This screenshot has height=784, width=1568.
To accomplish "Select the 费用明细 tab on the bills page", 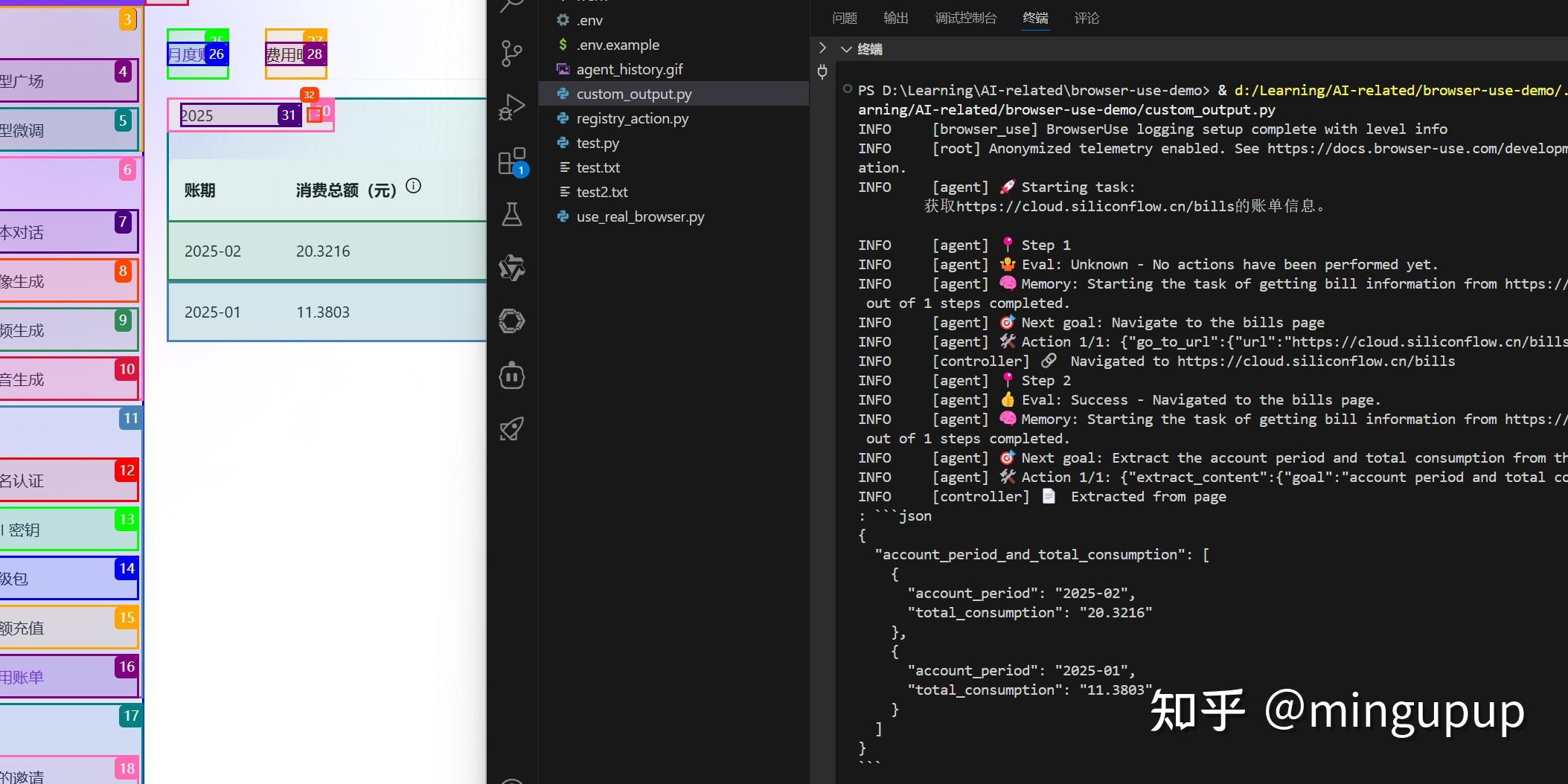I will pos(296,54).
